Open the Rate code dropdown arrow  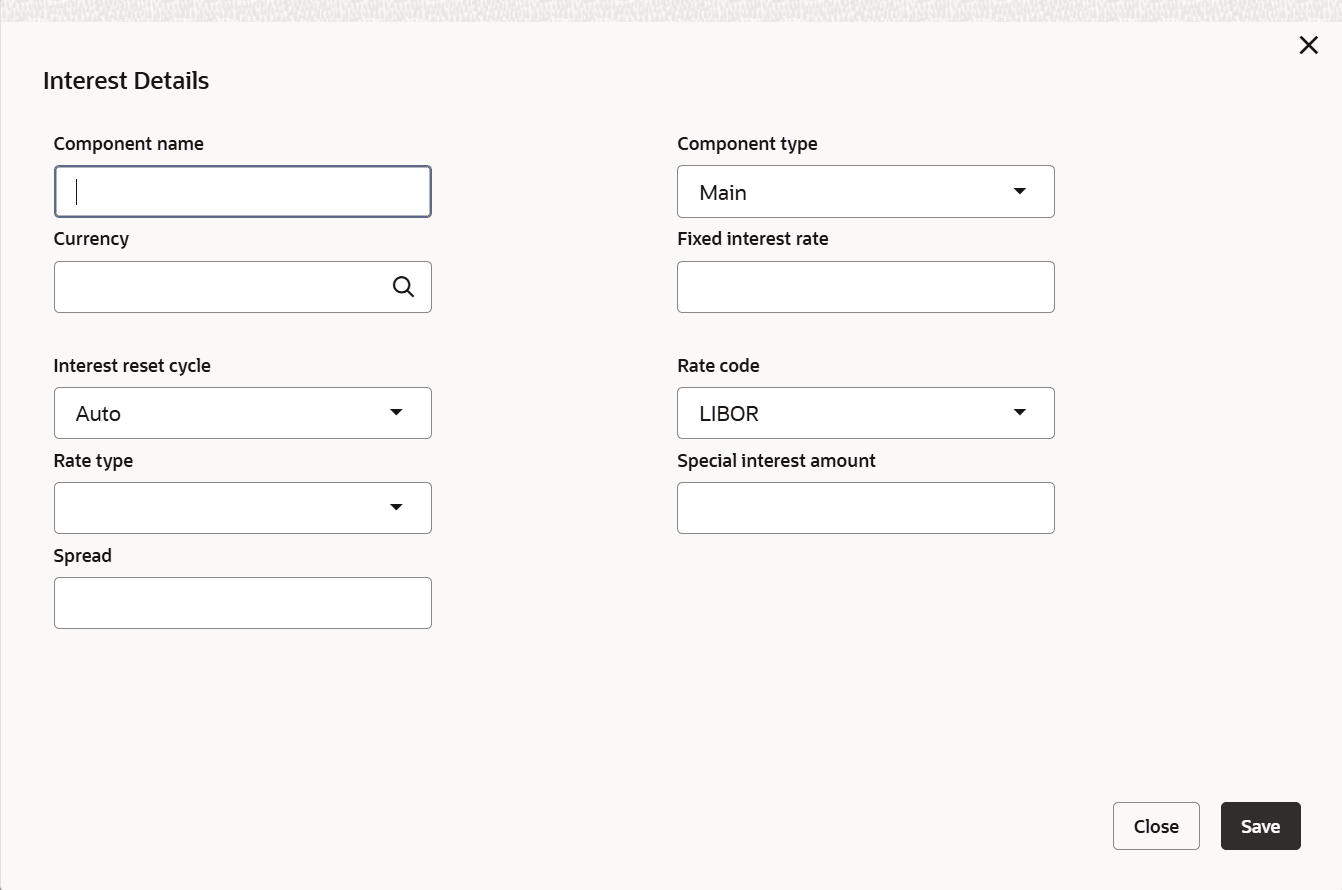[x=1019, y=412]
